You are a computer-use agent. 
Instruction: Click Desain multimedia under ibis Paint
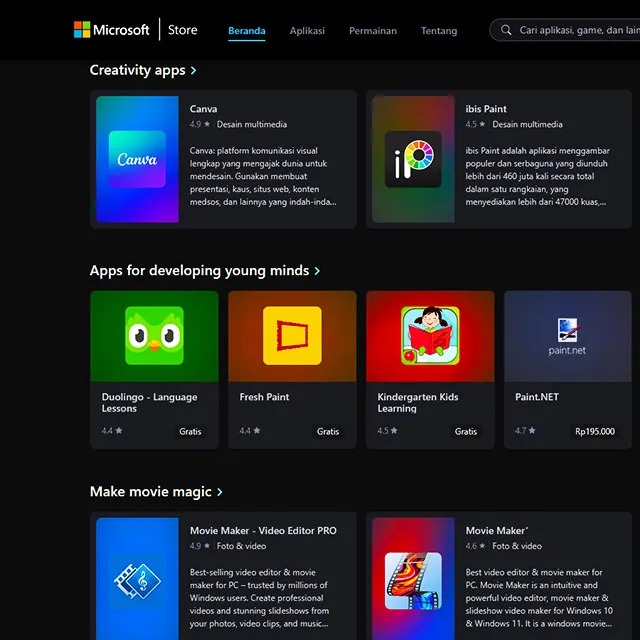[527, 124]
